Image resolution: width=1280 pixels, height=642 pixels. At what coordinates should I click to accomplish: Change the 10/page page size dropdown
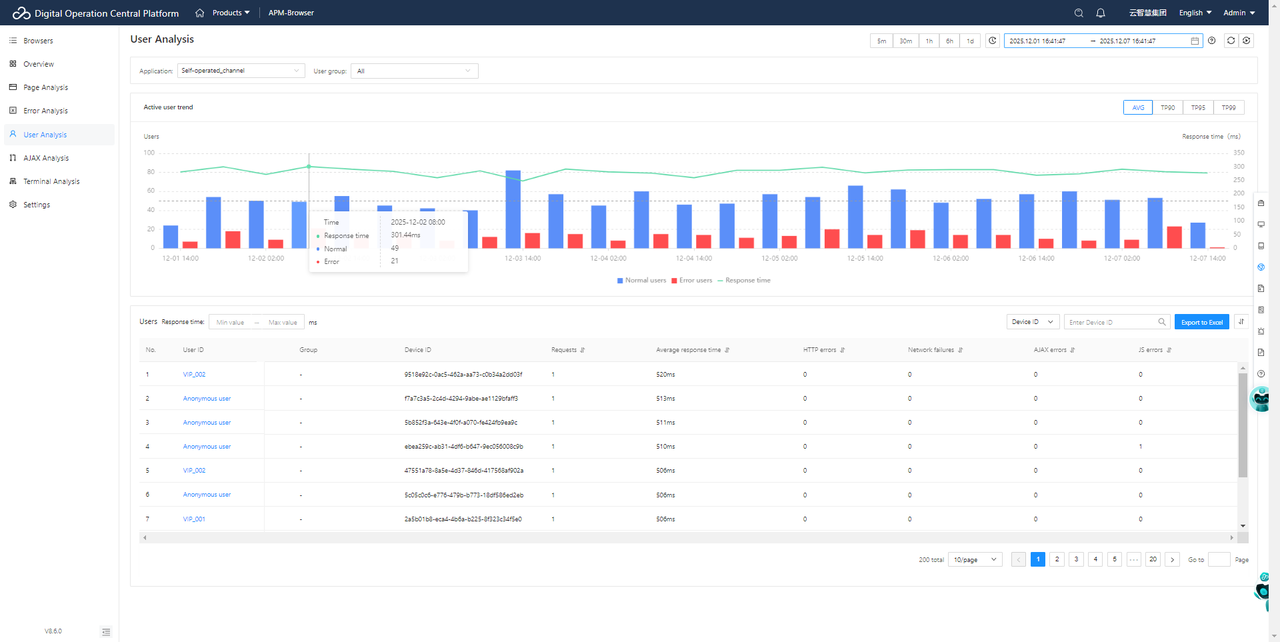(974, 559)
